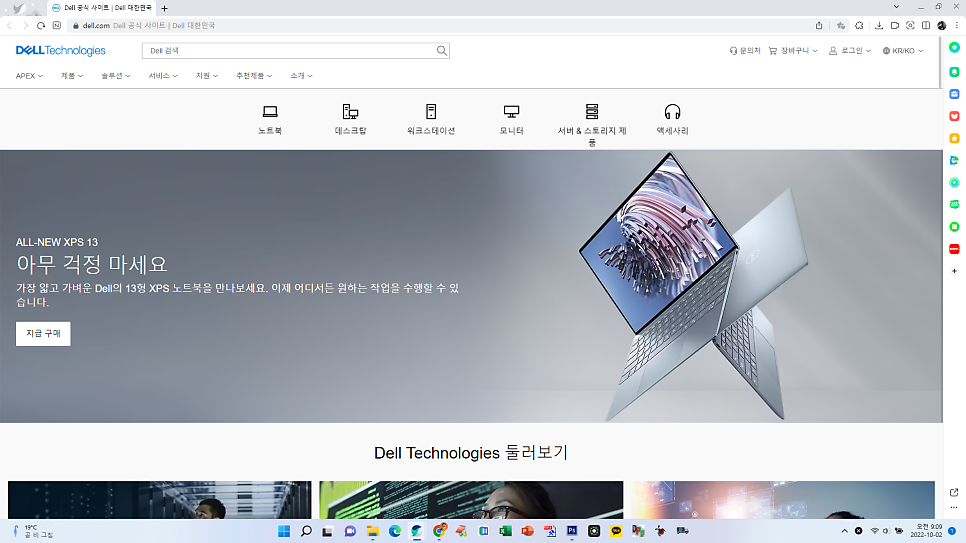
Task: Open the taskbar clock showing 2022-10-02
Action: [x=926, y=531]
